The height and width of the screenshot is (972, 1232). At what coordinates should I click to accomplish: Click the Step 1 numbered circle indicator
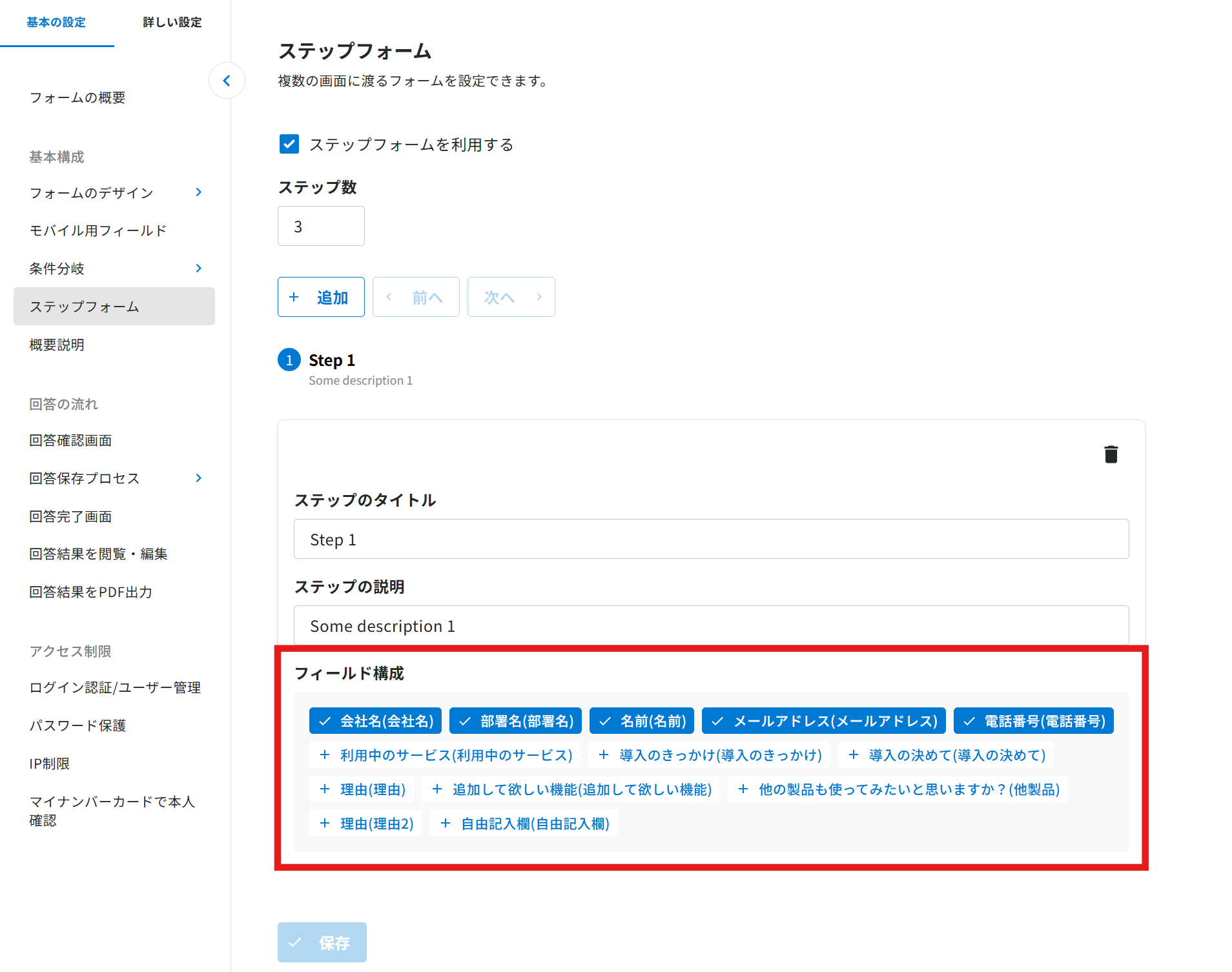(289, 360)
